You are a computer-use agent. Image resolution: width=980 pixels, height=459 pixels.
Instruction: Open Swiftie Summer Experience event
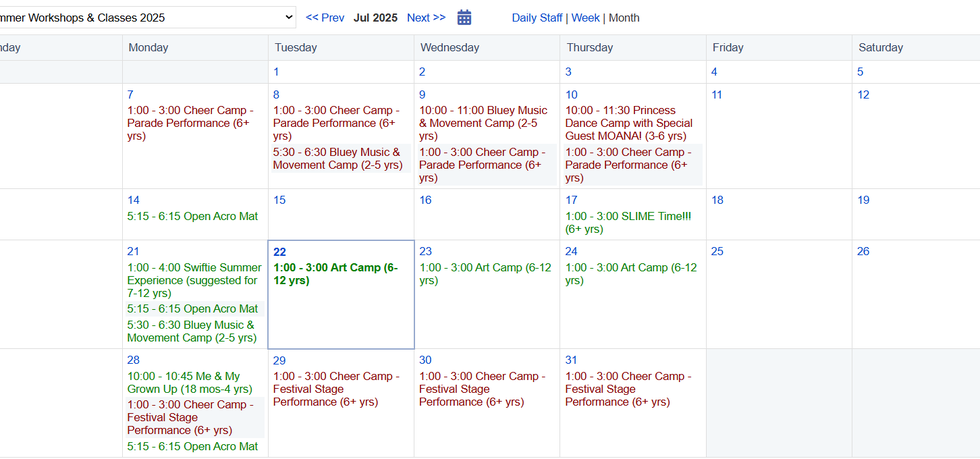pos(193,280)
